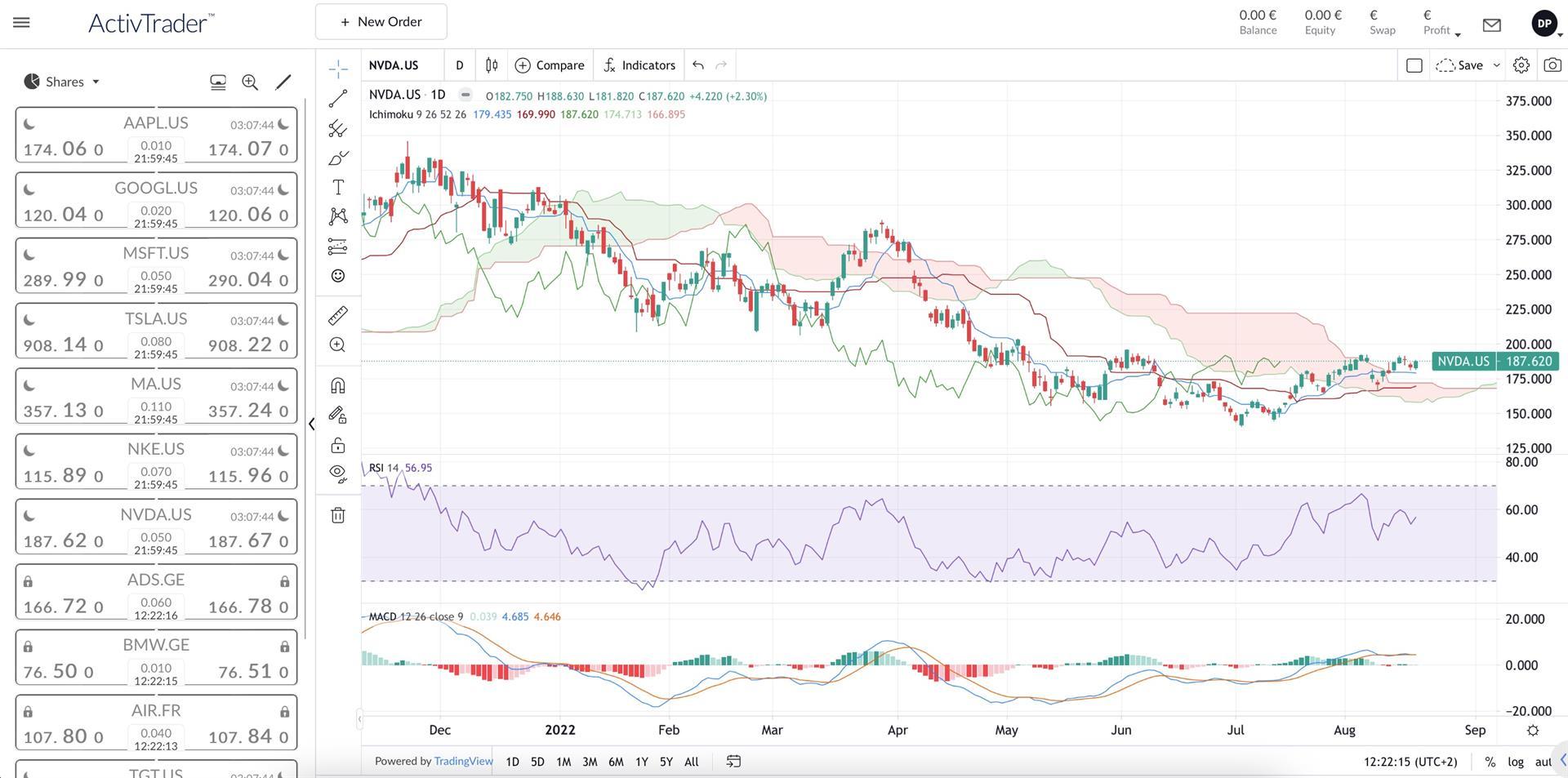The image size is (1568, 778).
Task: Click the Compare button
Action: click(x=550, y=65)
